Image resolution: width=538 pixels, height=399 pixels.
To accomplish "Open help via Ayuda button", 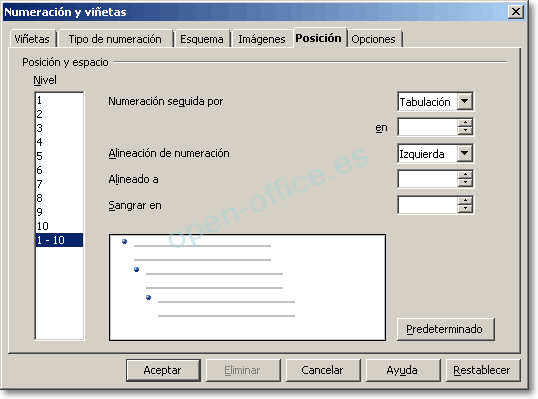I will [x=403, y=370].
